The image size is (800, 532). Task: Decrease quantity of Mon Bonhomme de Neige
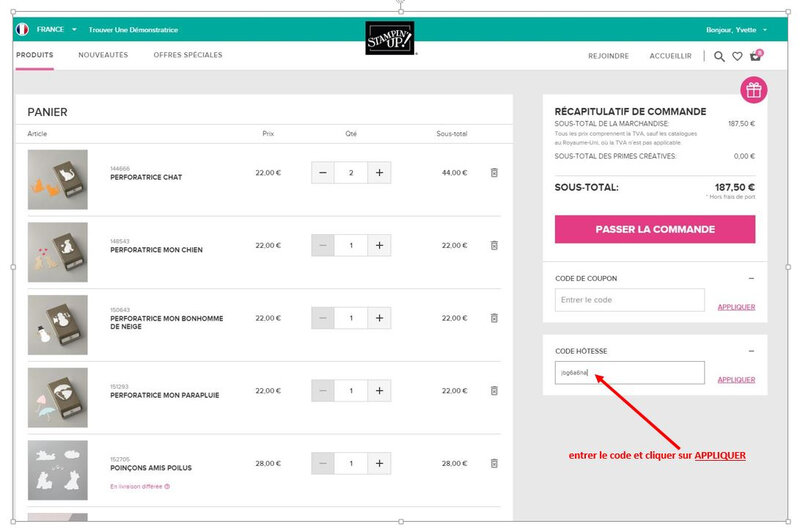[322, 318]
